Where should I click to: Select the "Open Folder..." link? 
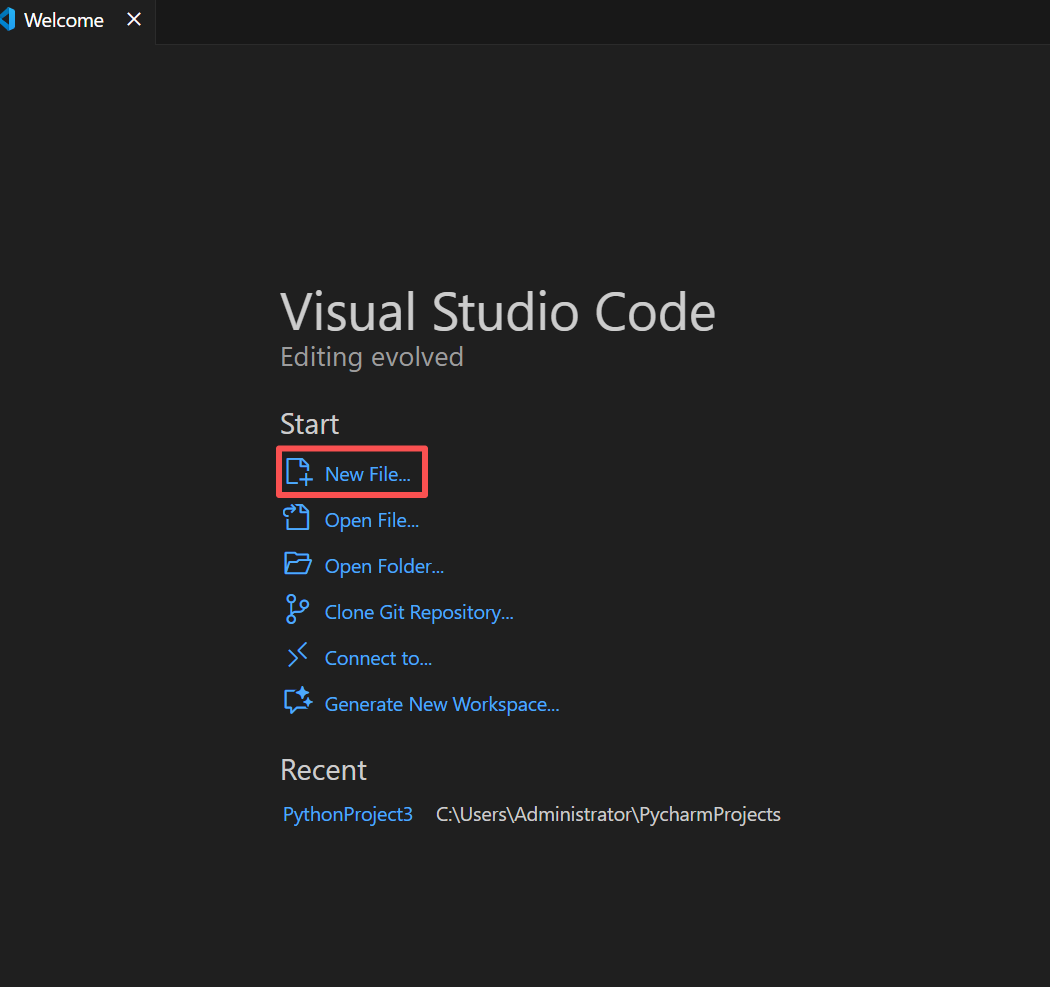tap(384, 566)
